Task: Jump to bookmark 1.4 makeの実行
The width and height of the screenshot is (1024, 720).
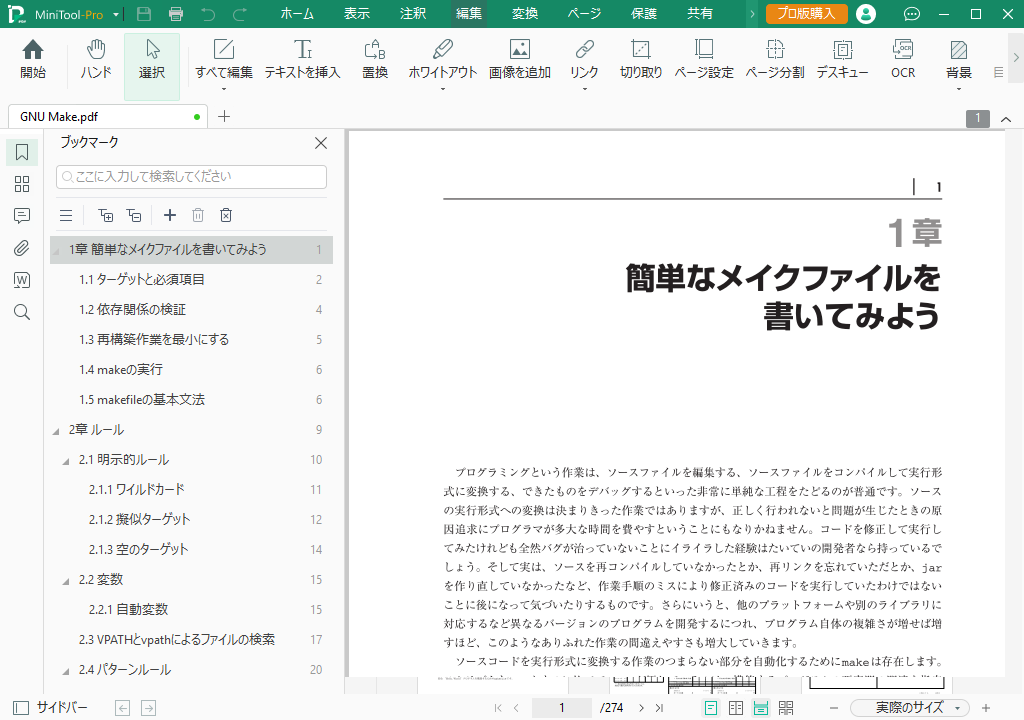Action: click(121, 370)
